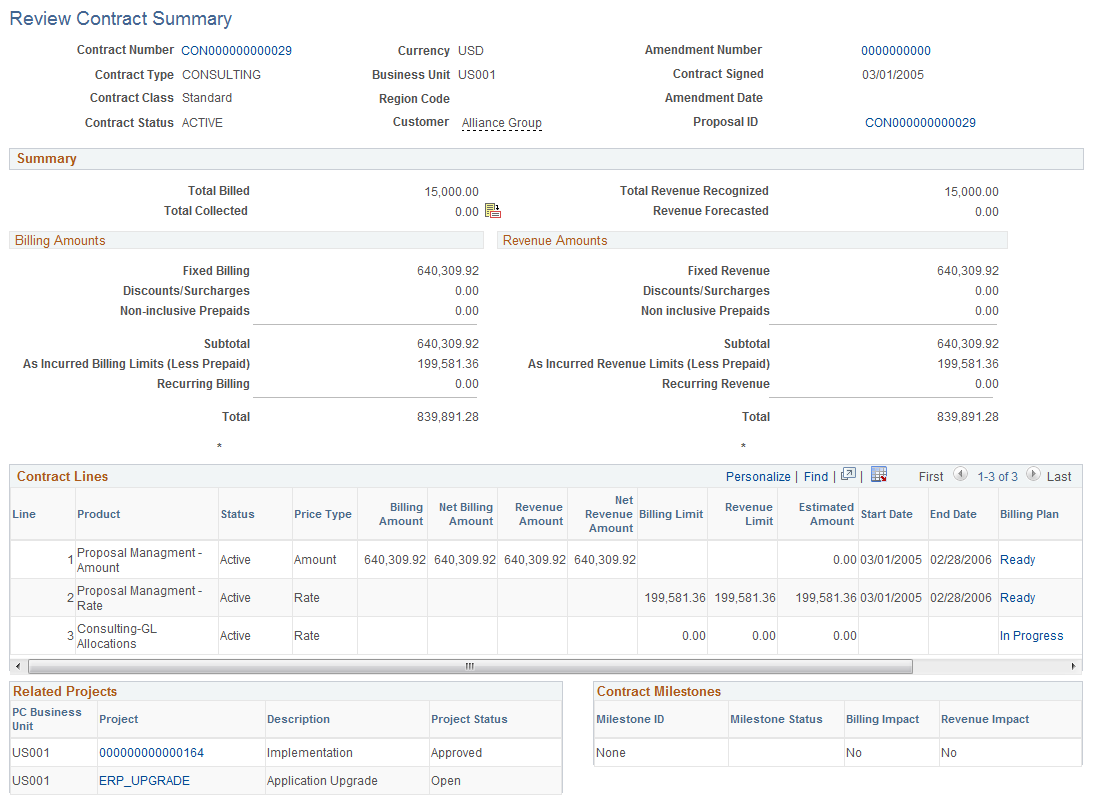Viewport: 1095px width, 804px height.
Task: Open the Ready billing plan on line 2
Action: point(1017,597)
